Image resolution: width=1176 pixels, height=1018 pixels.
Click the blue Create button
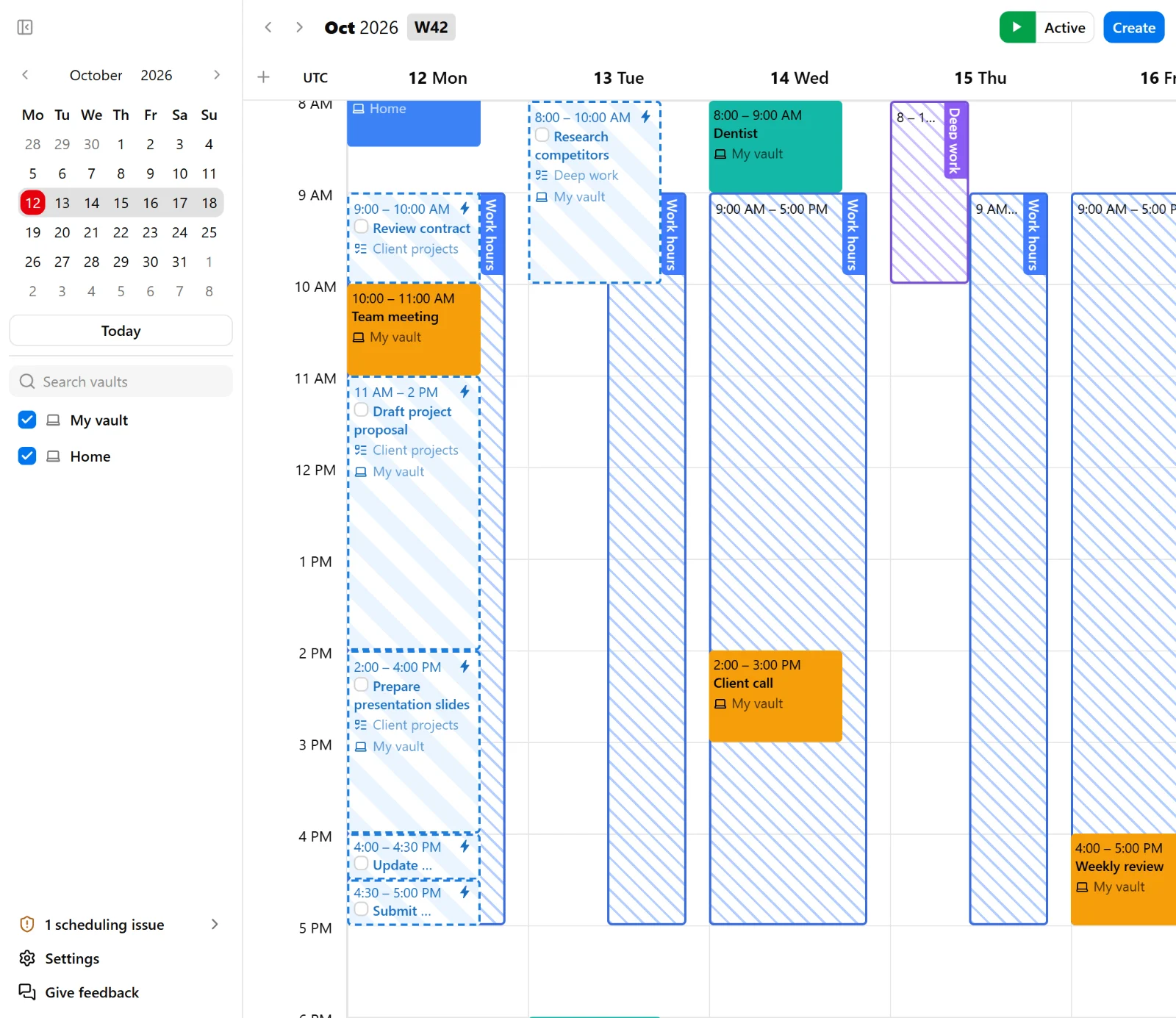point(1133,27)
